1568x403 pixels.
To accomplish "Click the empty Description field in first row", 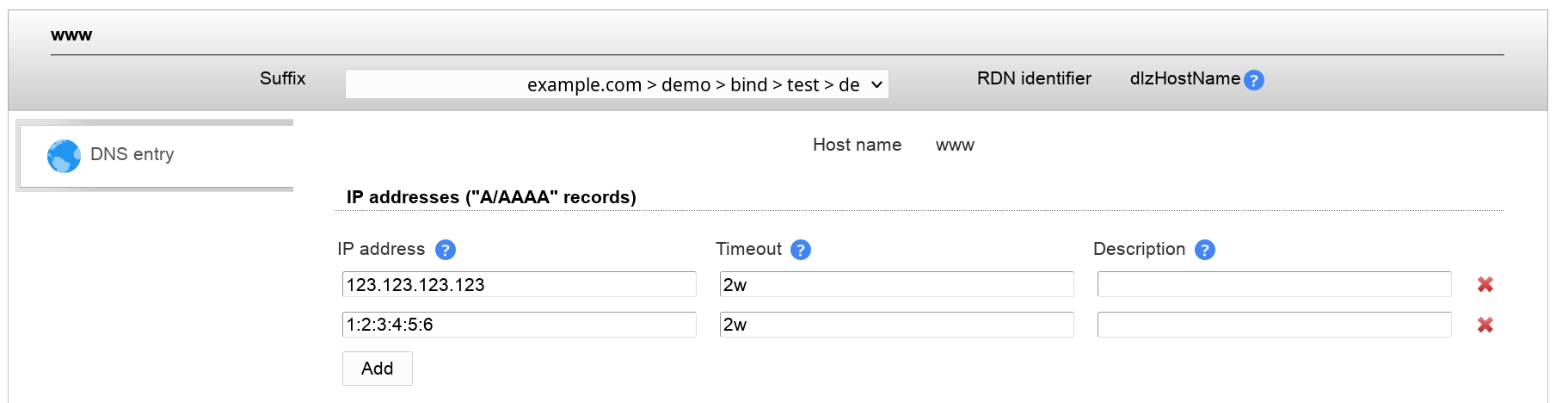I will click(1274, 284).
